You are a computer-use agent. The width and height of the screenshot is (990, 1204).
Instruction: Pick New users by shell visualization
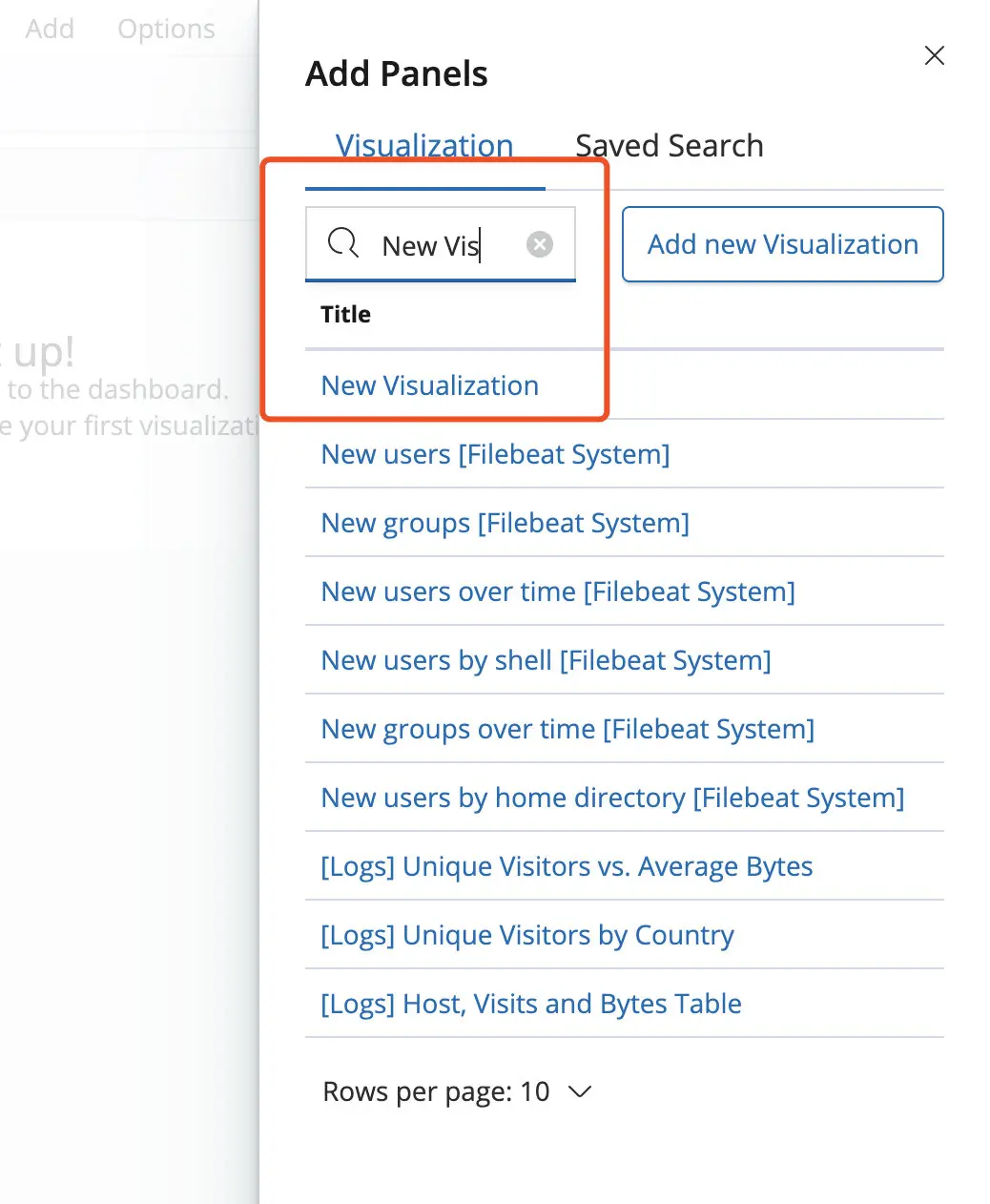546,660
